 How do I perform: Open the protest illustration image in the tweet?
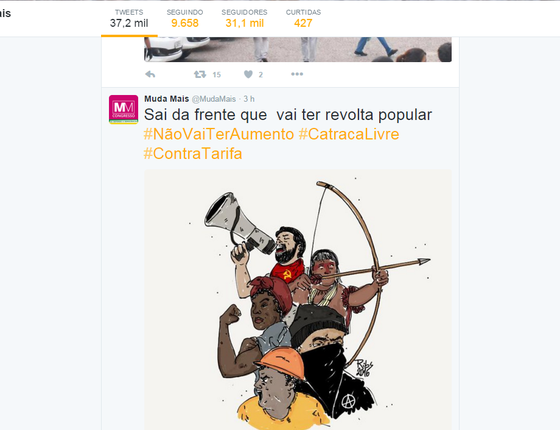click(x=298, y=300)
